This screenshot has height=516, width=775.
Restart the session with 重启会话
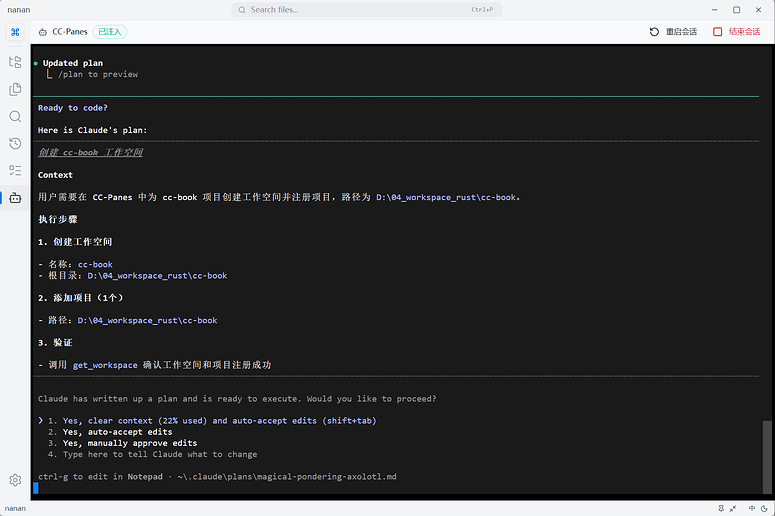[x=673, y=32]
